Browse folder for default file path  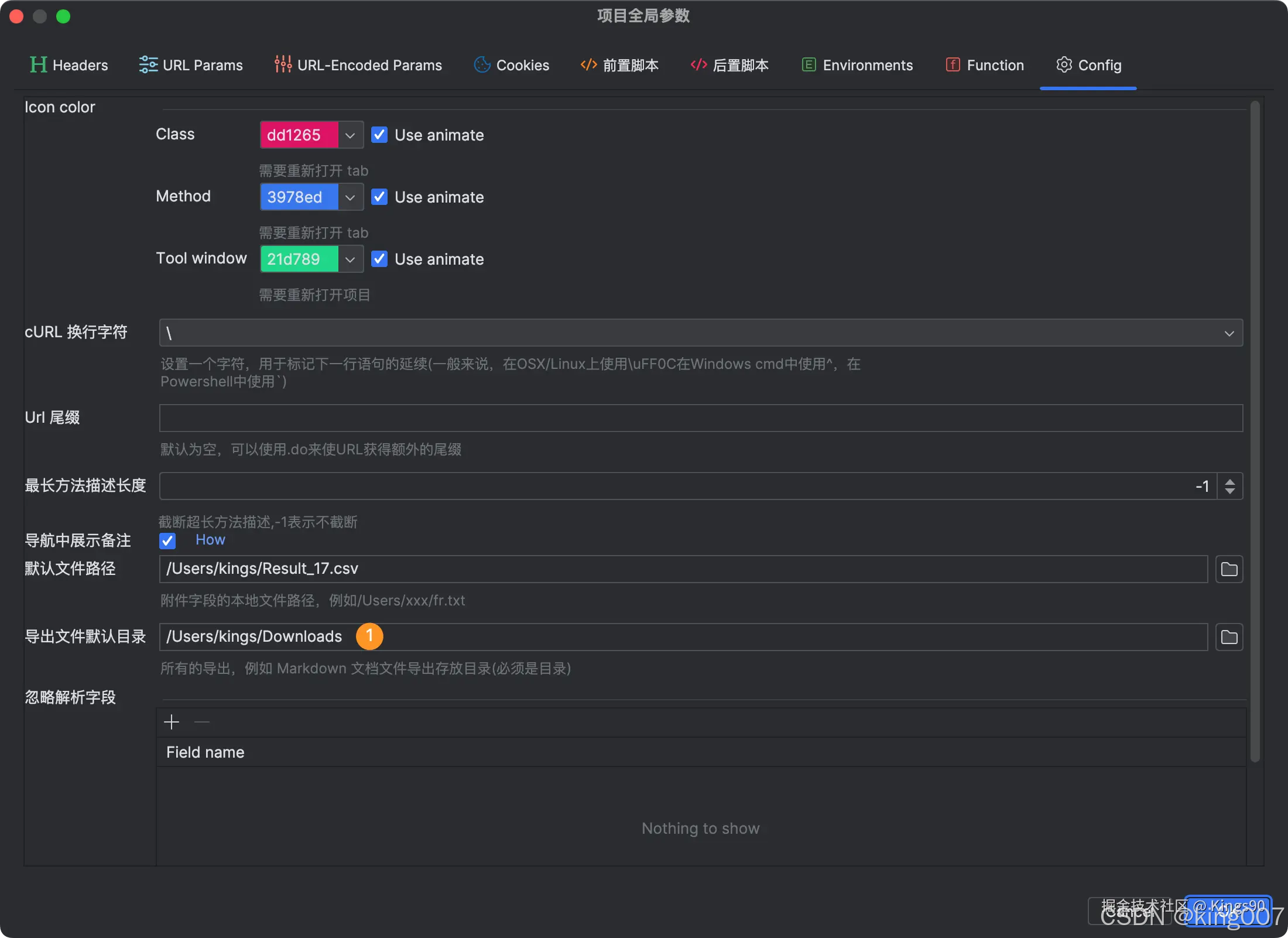[1229, 569]
